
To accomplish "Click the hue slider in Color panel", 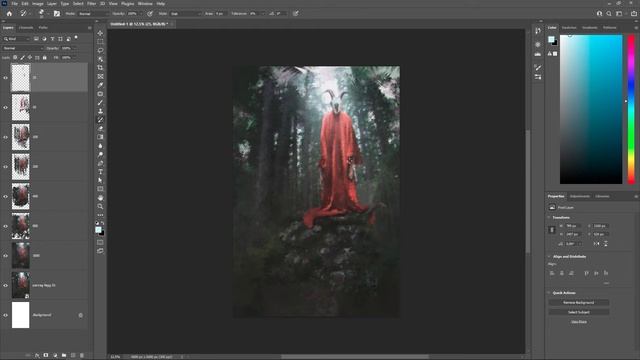I will click(631, 109).
